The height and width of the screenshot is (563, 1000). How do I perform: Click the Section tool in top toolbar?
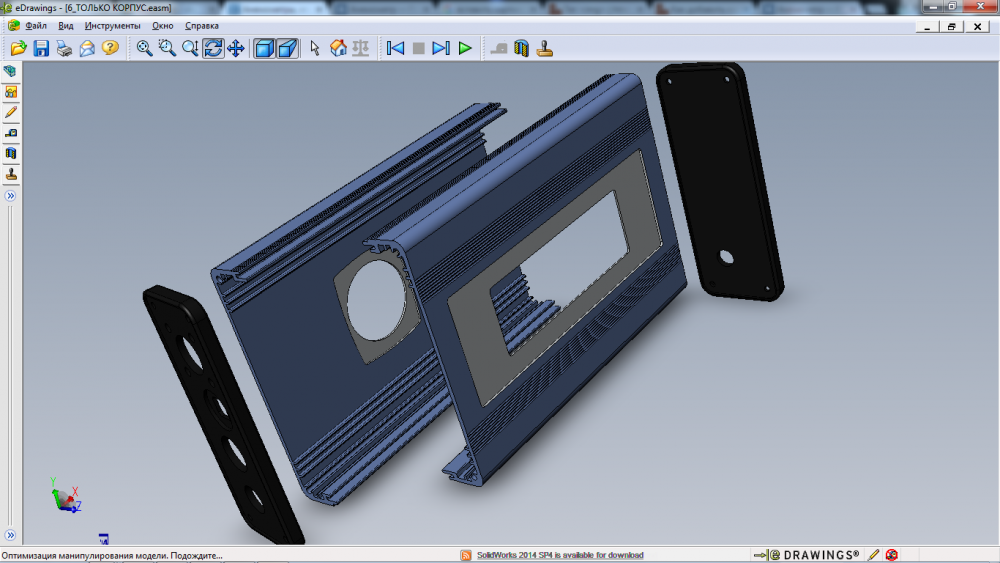click(522, 48)
